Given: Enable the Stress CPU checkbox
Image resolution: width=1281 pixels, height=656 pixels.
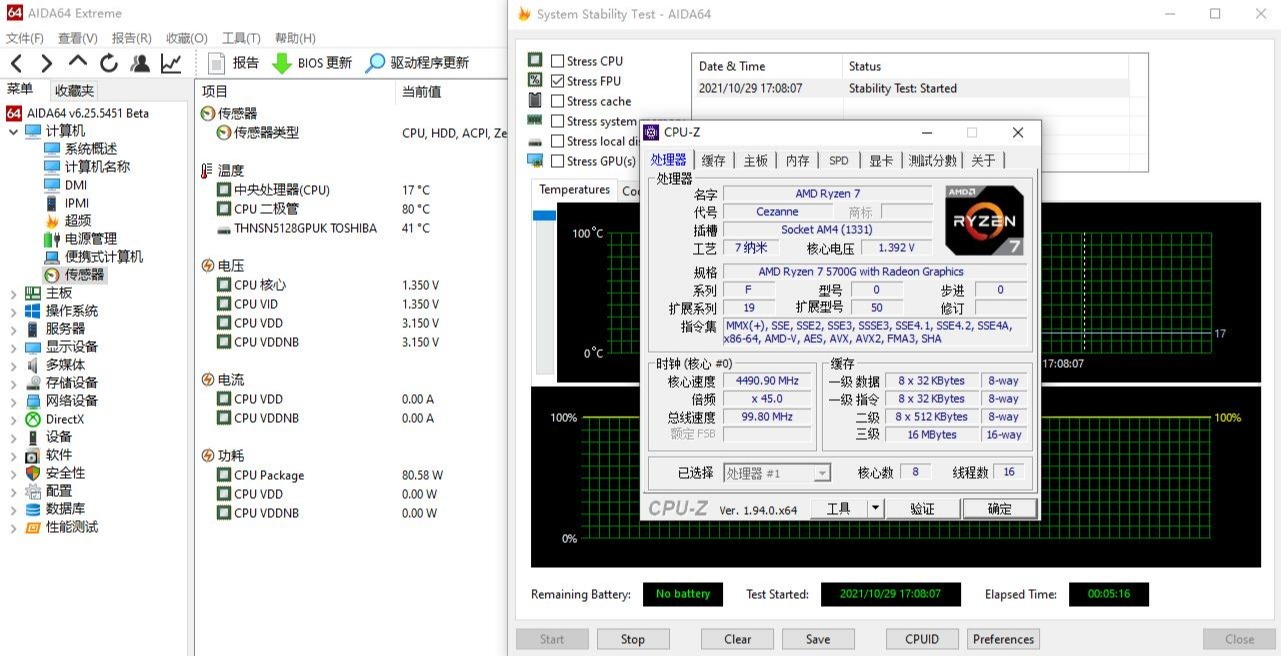Looking at the screenshot, I should pyautogui.click(x=557, y=60).
